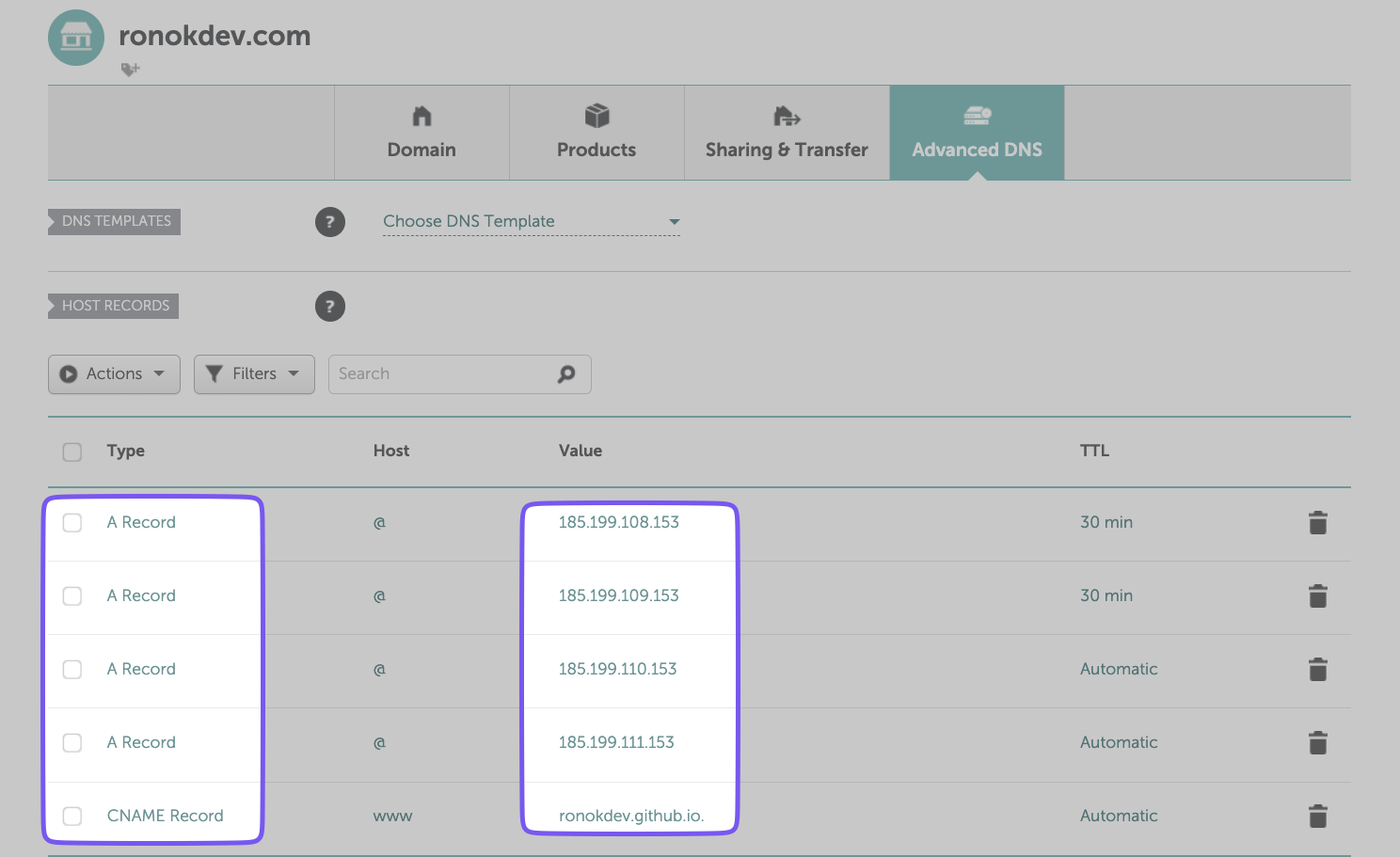Screen dimensions: 1400x857
Task: Focus the host records Search field
Action: 442,374
